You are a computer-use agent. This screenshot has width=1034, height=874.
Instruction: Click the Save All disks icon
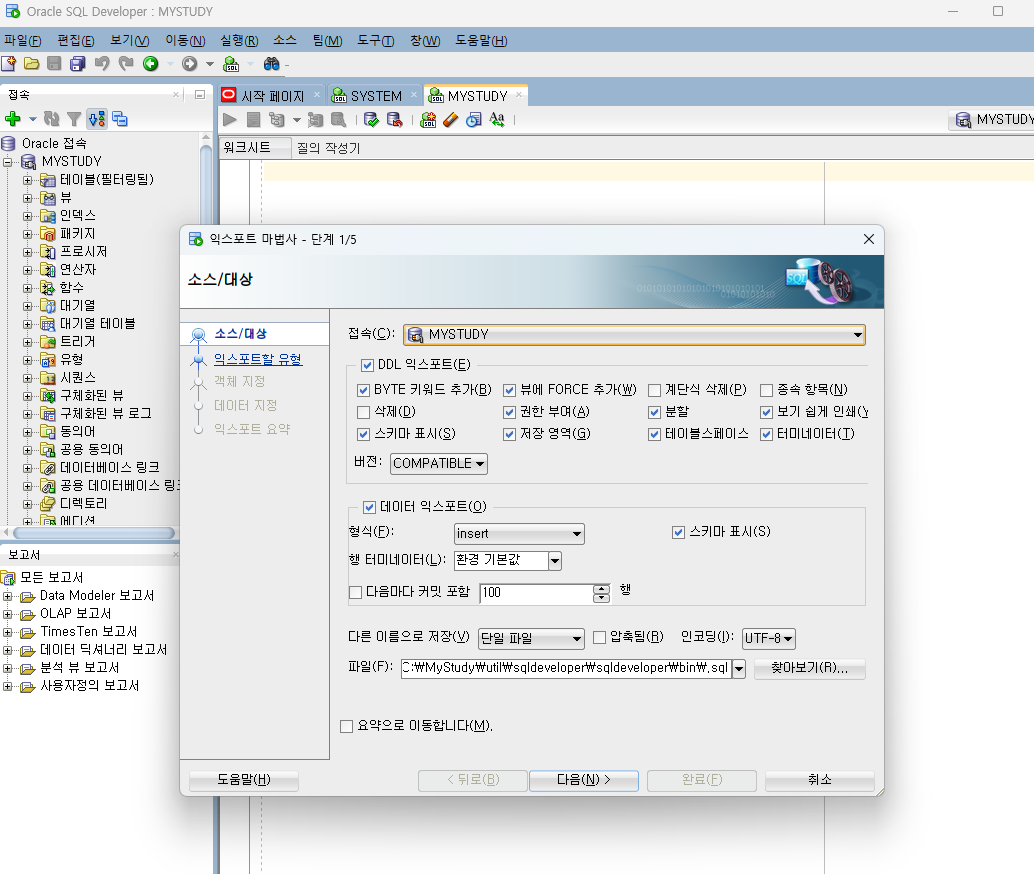[77, 63]
